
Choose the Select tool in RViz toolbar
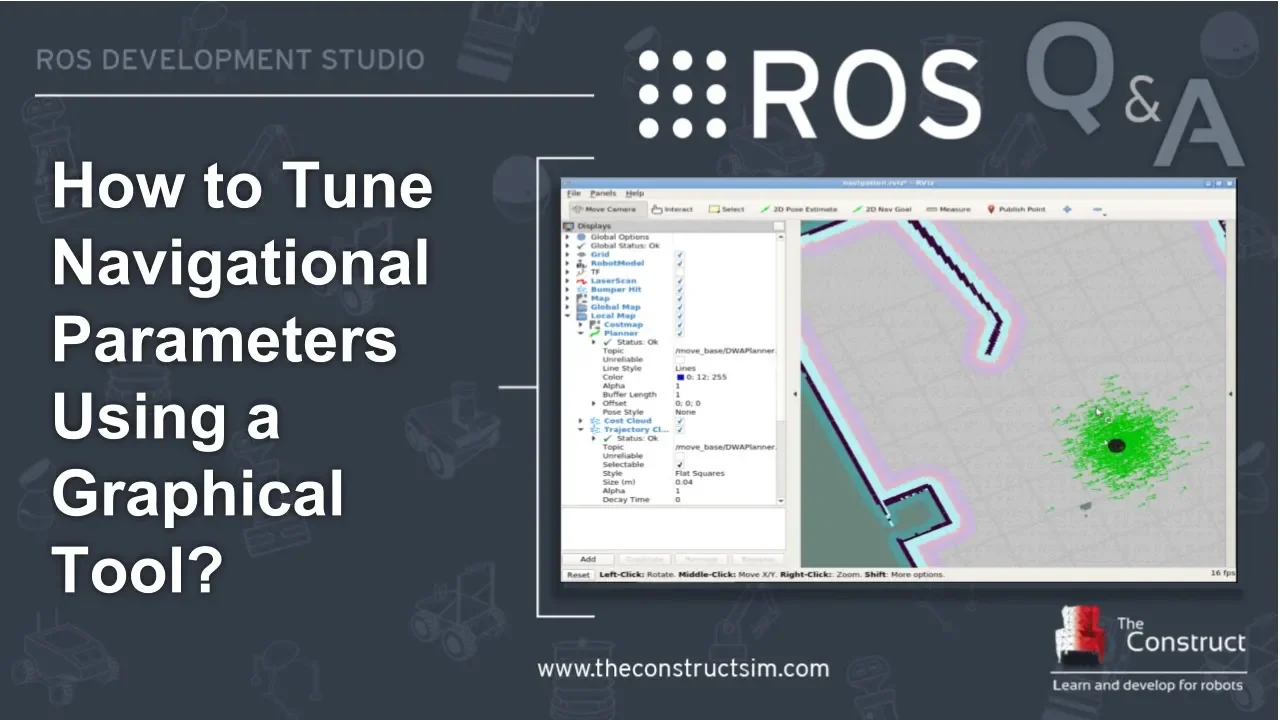click(726, 209)
